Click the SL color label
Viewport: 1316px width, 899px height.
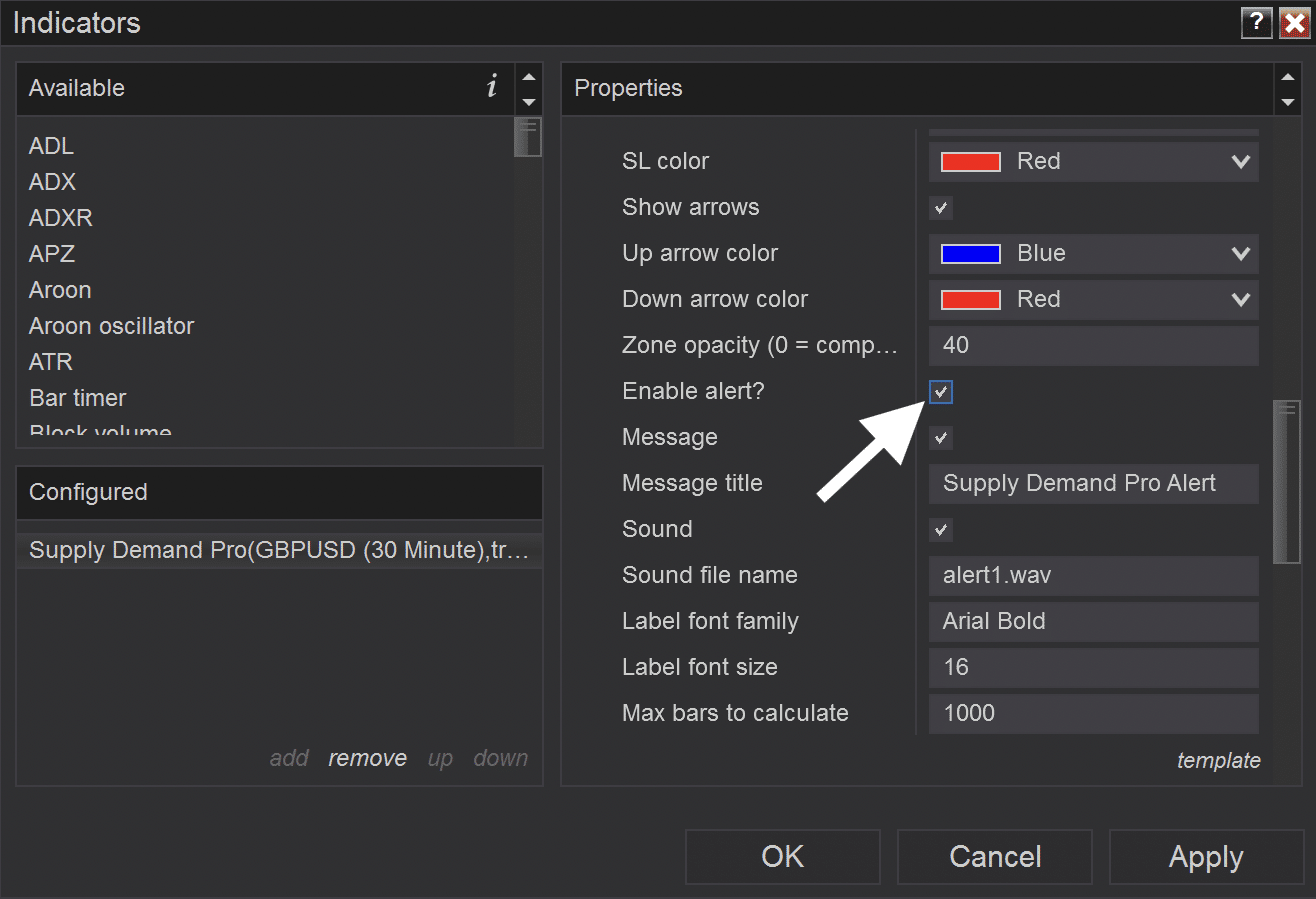click(x=665, y=161)
